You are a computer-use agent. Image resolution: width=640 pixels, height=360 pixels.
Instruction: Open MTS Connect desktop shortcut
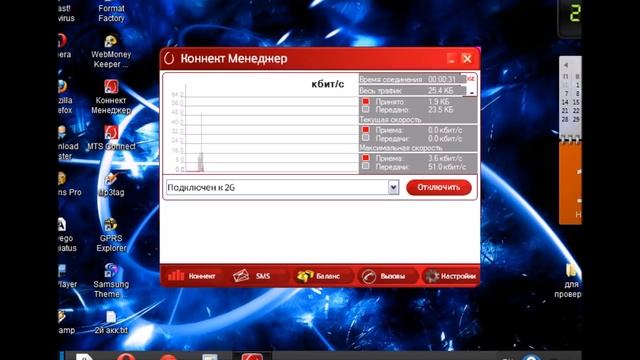(111, 138)
